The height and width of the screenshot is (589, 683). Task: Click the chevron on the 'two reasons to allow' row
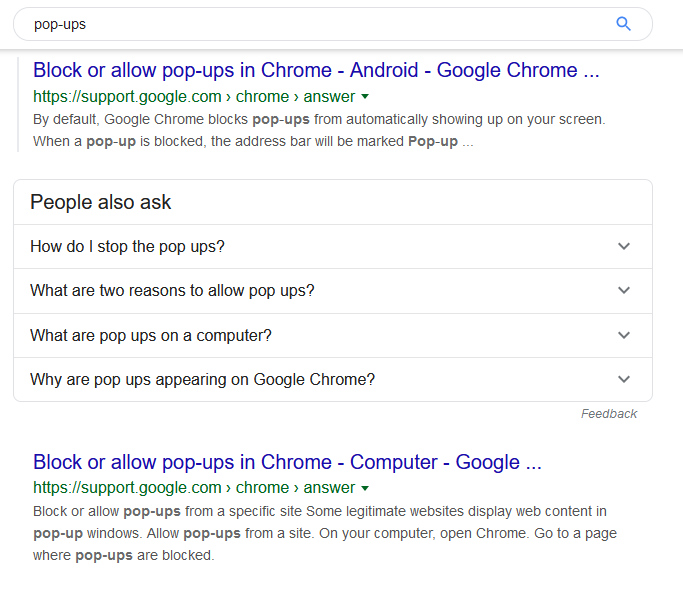click(x=624, y=291)
